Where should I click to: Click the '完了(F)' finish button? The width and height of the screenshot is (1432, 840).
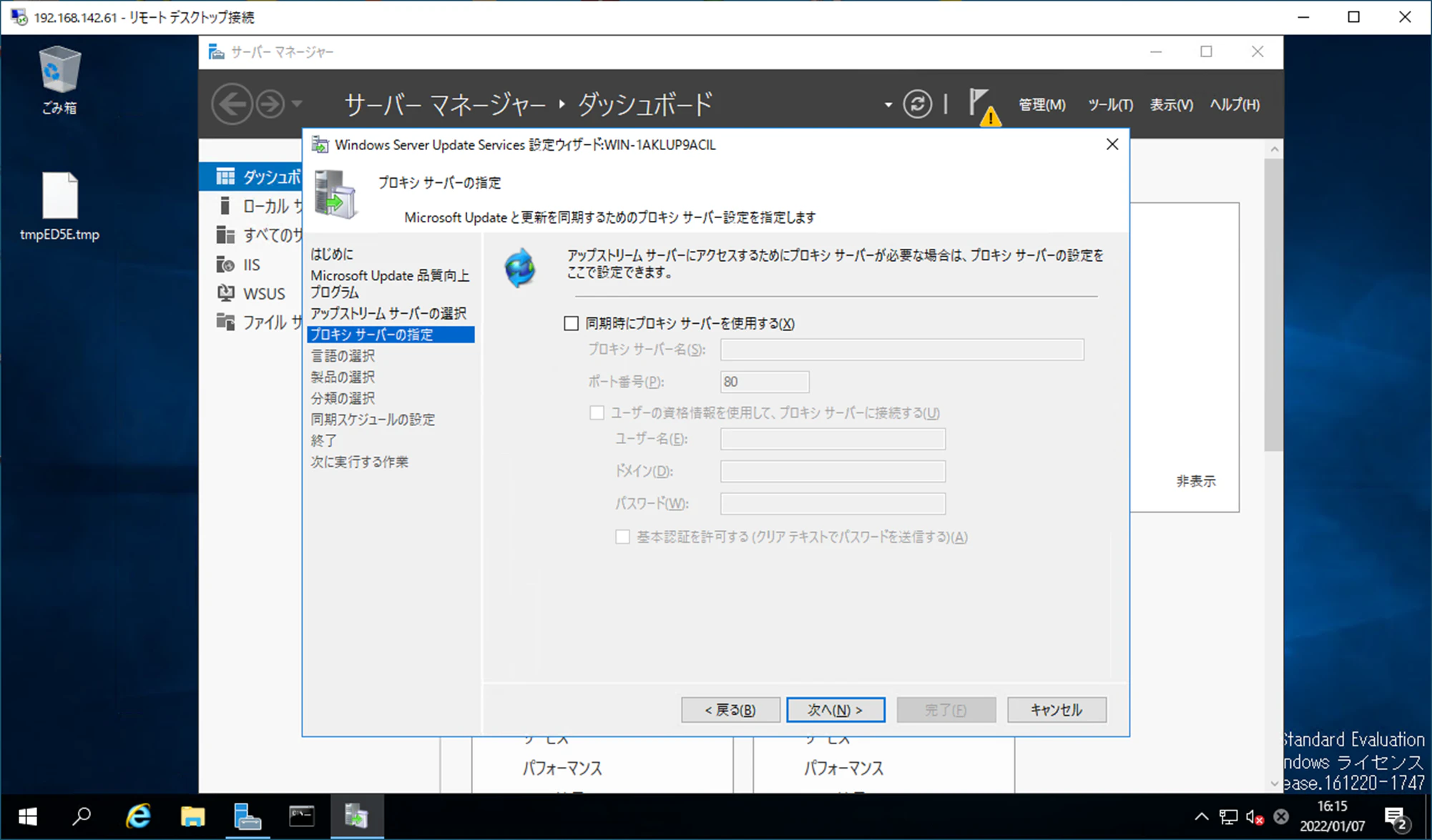tap(946, 710)
